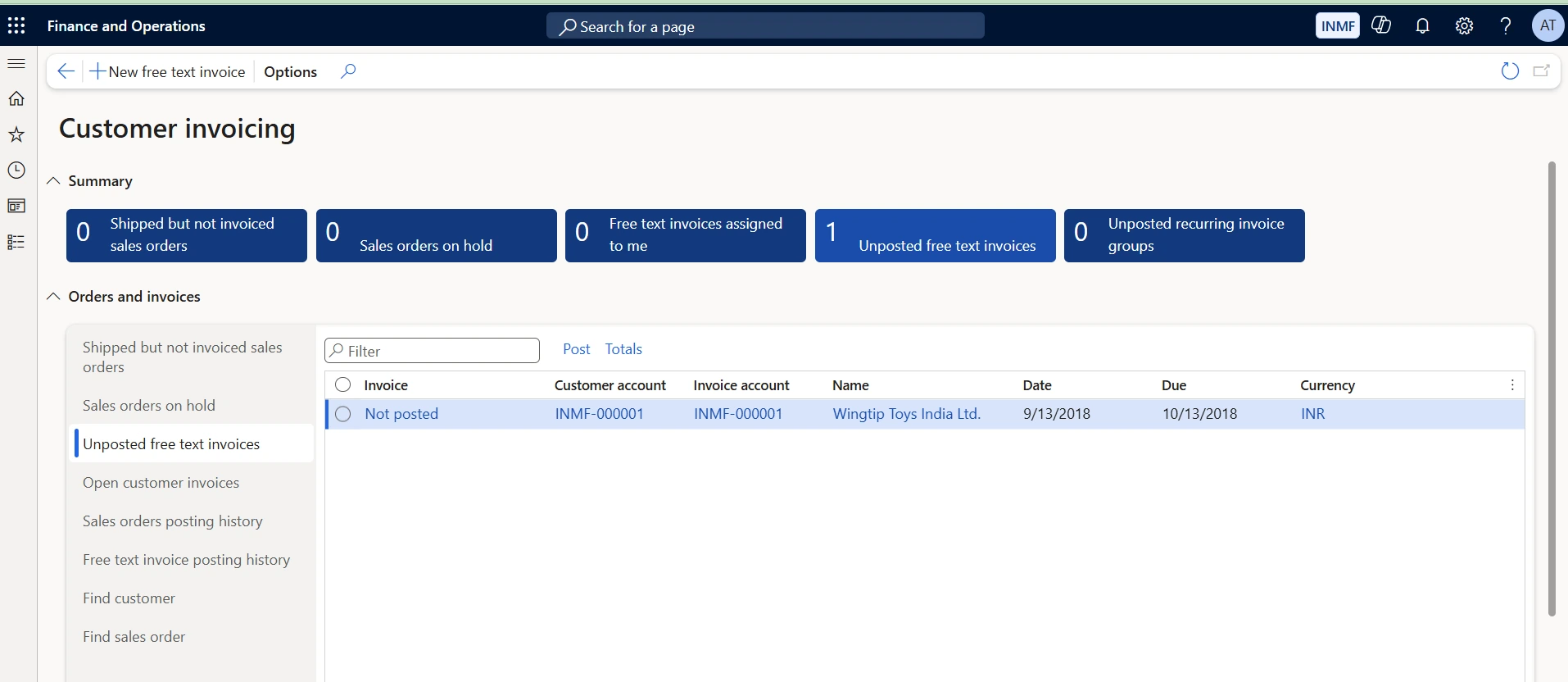Open Favorites star in the sidebar
The image size is (1568, 682).
pyautogui.click(x=16, y=134)
